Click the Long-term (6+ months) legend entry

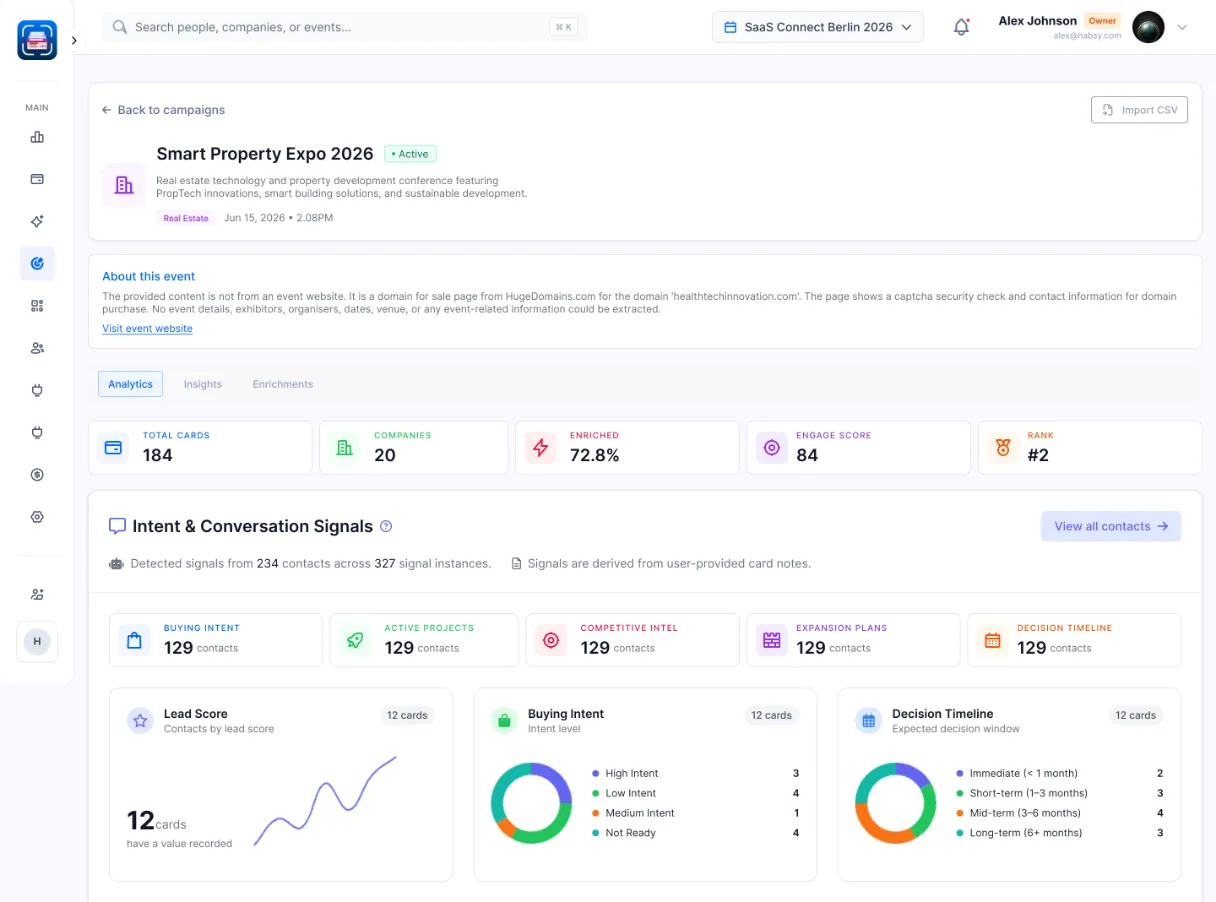coord(1060,833)
